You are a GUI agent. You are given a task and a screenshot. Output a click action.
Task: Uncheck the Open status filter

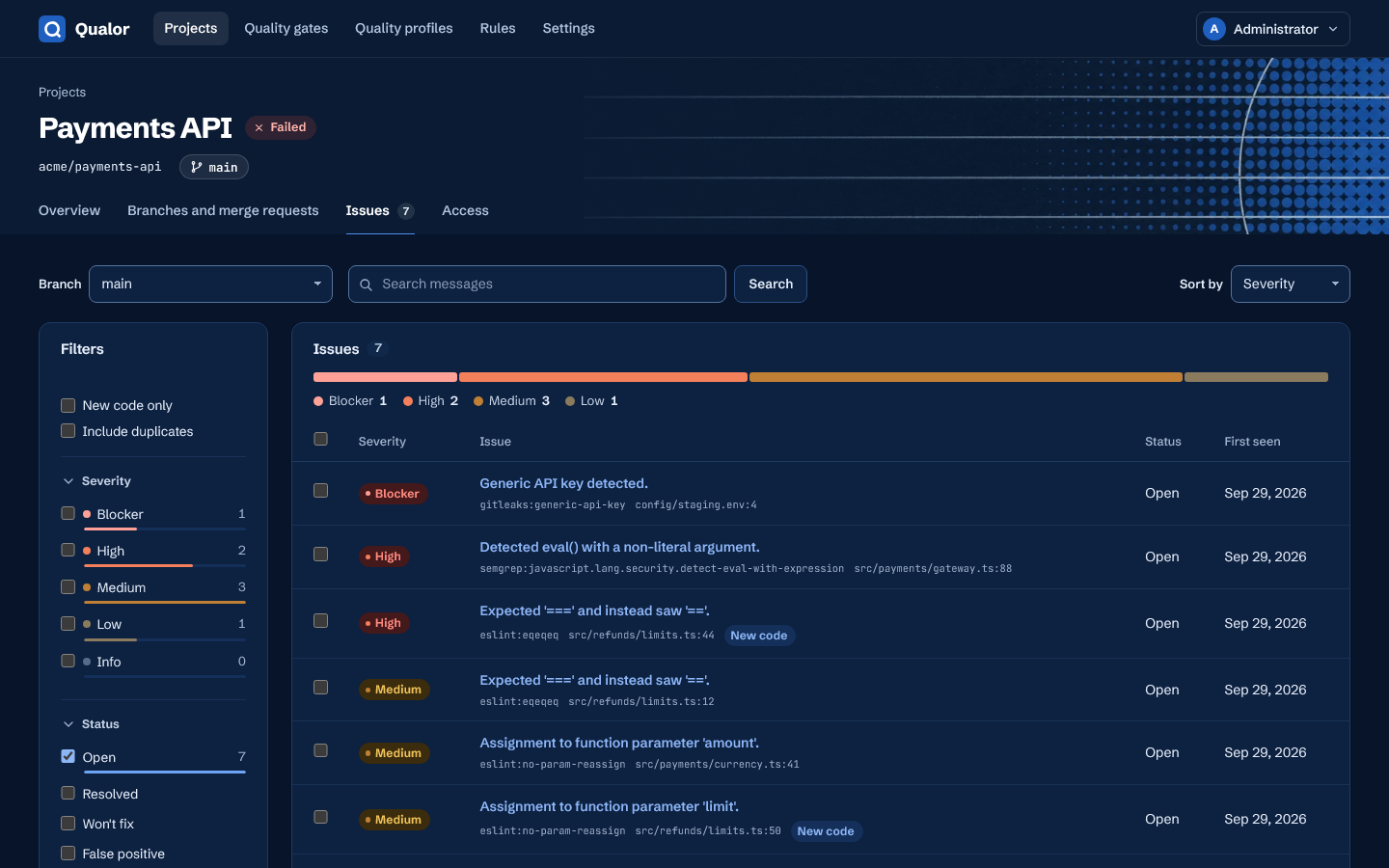68,757
